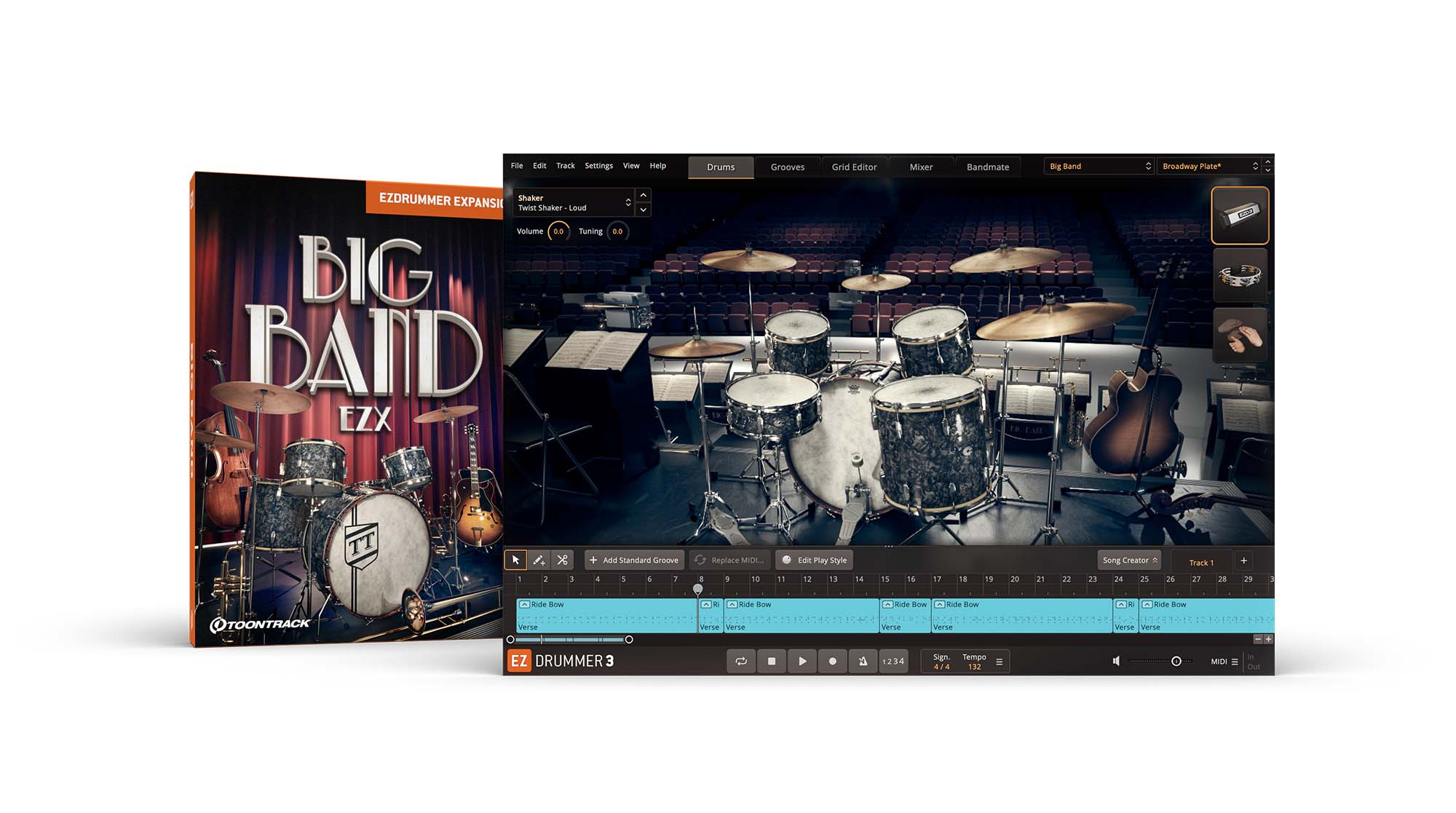1456x813 pixels.
Task: Toggle the loop playback button
Action: pos(741,661)
